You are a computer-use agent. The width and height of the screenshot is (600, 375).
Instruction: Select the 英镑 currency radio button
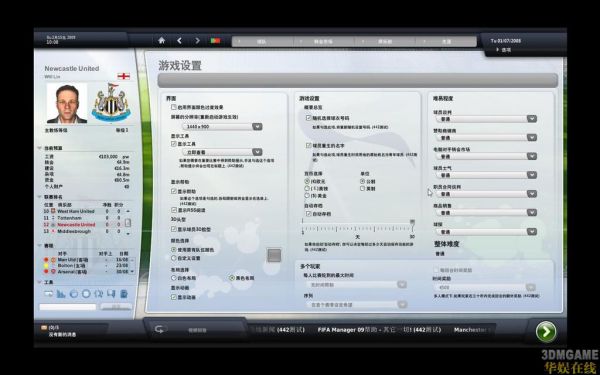[x=307, y=189]
